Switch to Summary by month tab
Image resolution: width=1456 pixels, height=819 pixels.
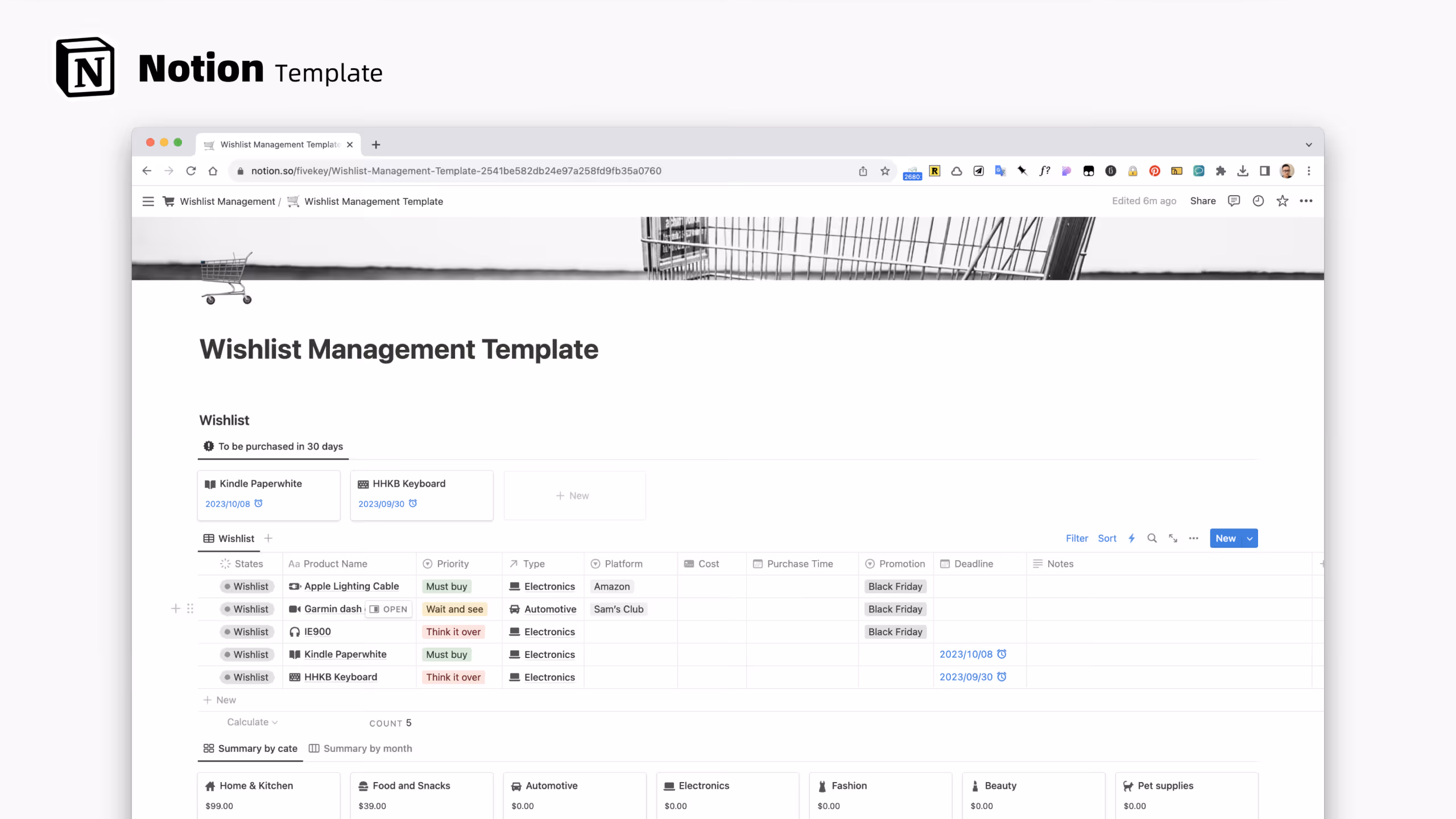pyautogui.click(x=361, y=748)
